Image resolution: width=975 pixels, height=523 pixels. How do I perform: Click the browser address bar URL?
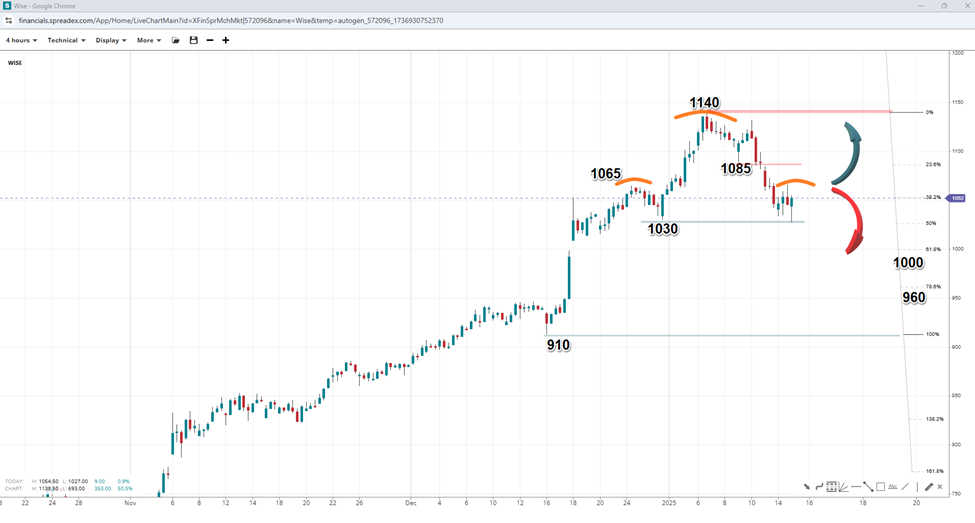click(230, 20)
